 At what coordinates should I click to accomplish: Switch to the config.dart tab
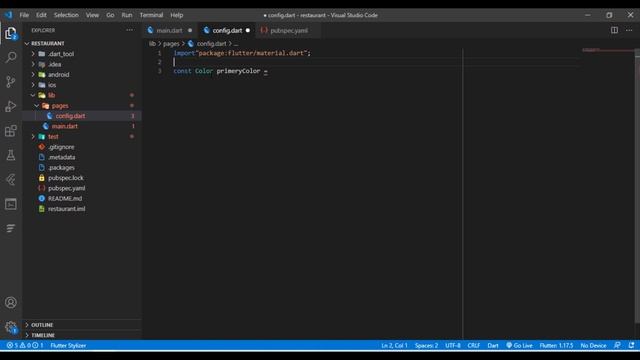[227, 30]
